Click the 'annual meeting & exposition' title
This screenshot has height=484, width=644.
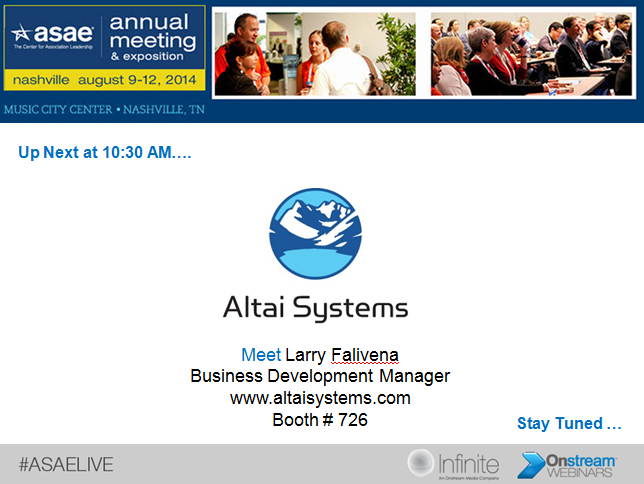coord(153,39)
